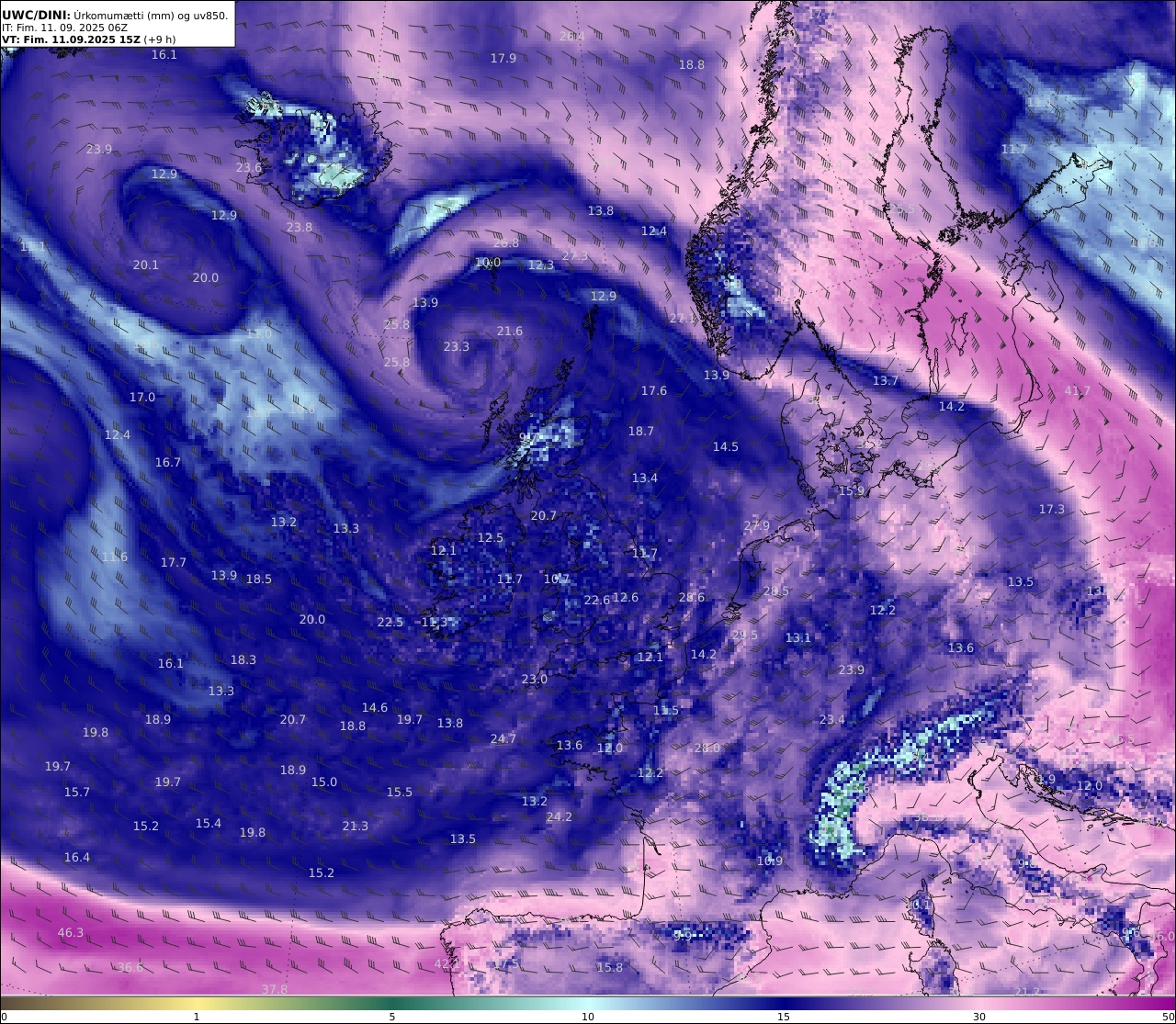Click the 17.3 value in eastern Europe
Viewport: 1176px width, 1024px height.
pos(1051,509)
